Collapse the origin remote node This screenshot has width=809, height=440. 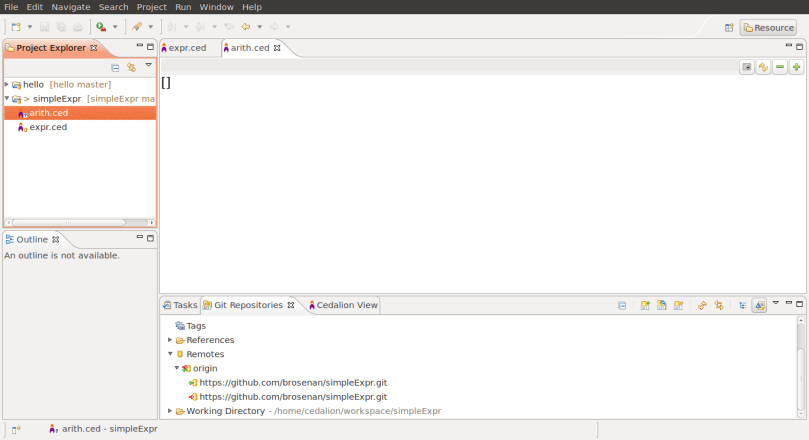(176, 368)
